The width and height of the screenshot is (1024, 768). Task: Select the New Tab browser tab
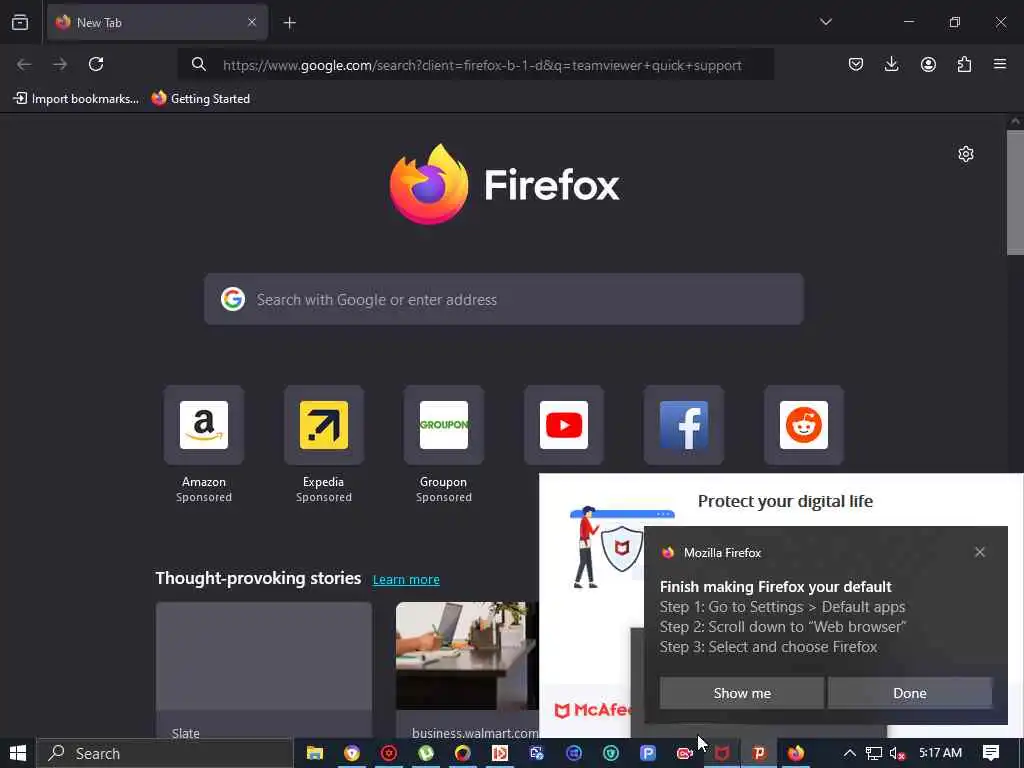coord(157,22)
